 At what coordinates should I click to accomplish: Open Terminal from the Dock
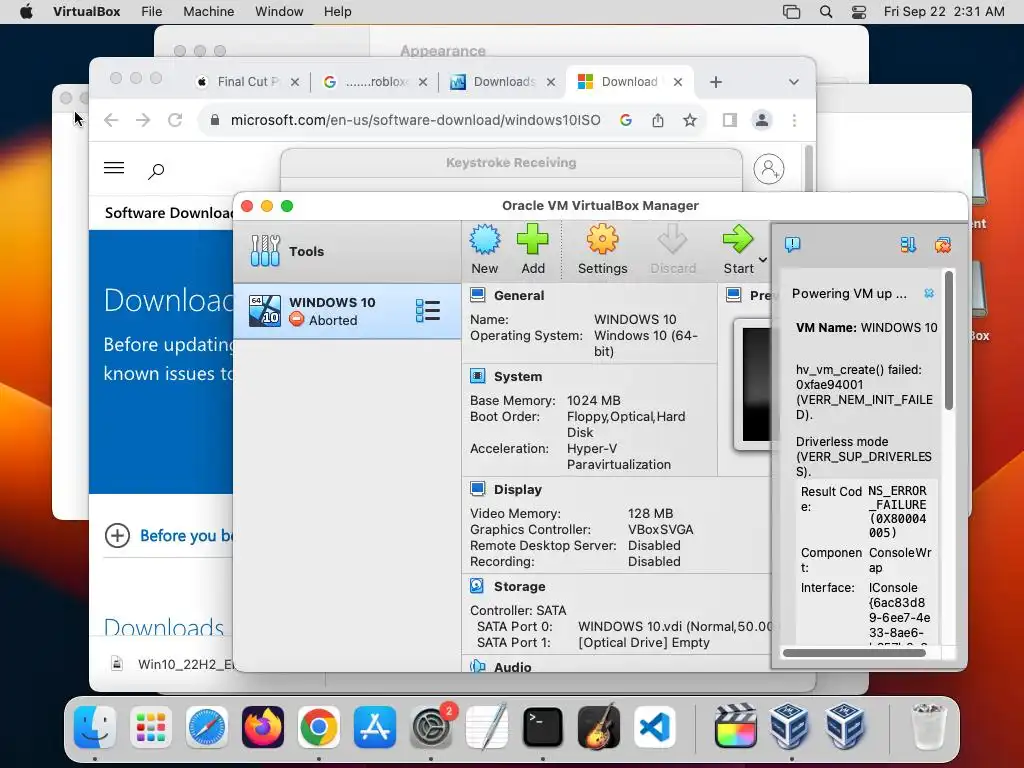pos(543,726)
